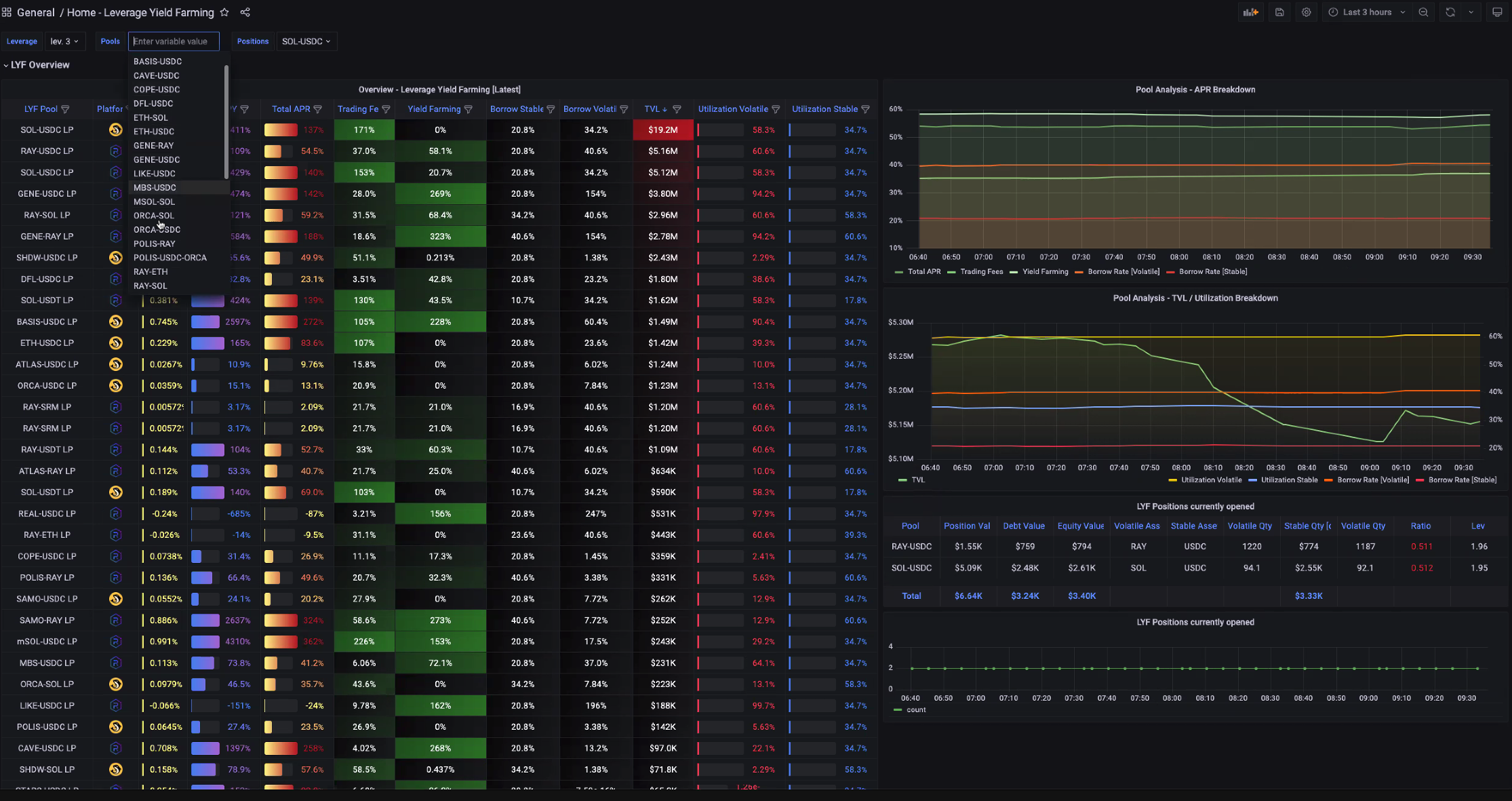
Task: Open Pool Analysis - TVL / Utilization Breakdown title
Action: point(1195,298)
